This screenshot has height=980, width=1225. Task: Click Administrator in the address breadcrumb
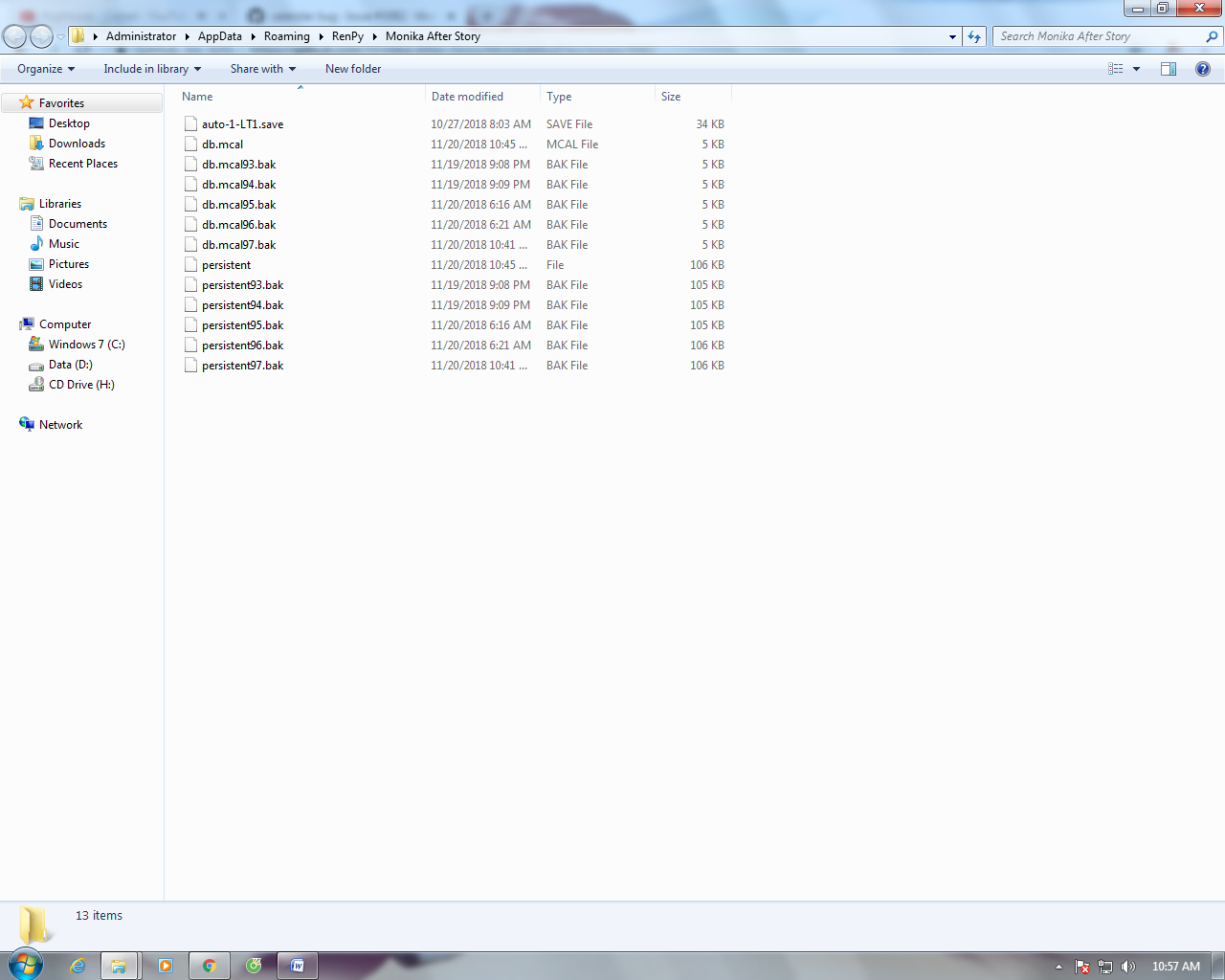[x=141, y=36]
